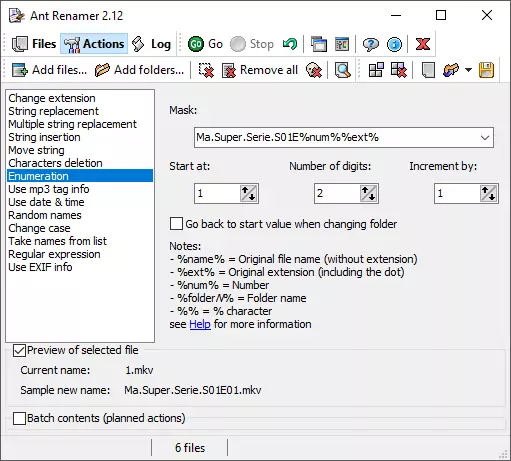Click the Sample new name value
The width and height of the screenshot is (511, 461).
coord(193,390)
